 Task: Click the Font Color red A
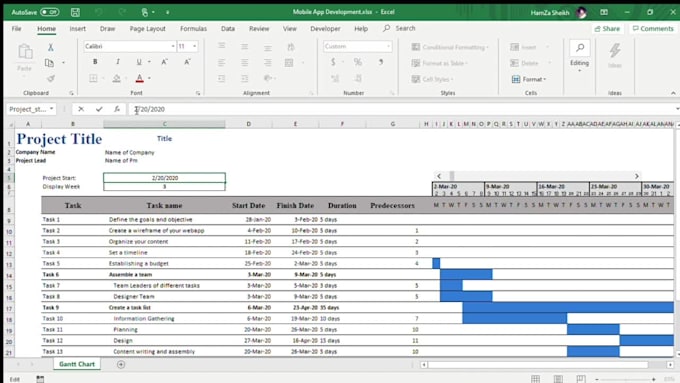click(139, 79)
